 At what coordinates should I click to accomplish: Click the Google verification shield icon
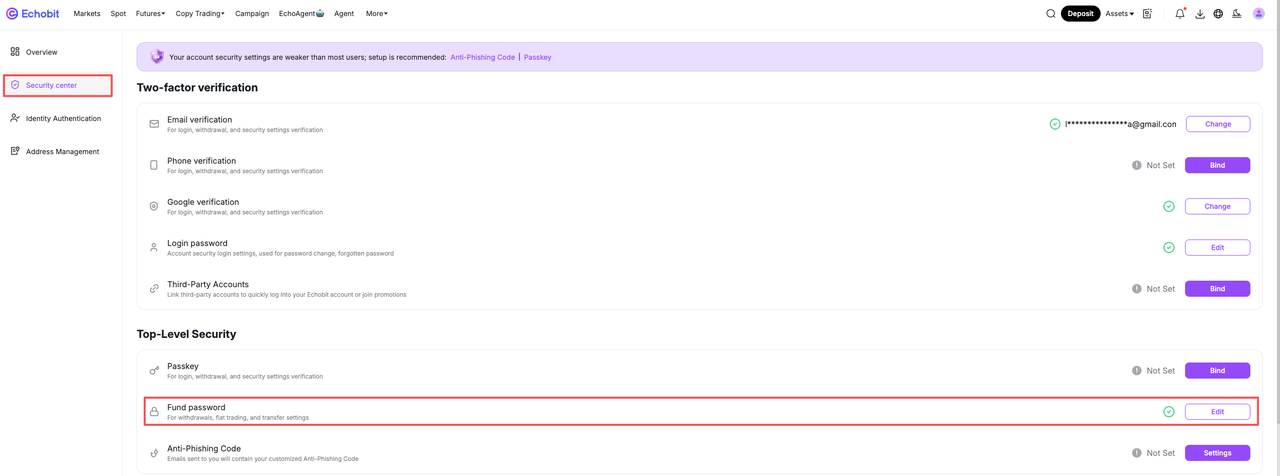click(154, 206)
